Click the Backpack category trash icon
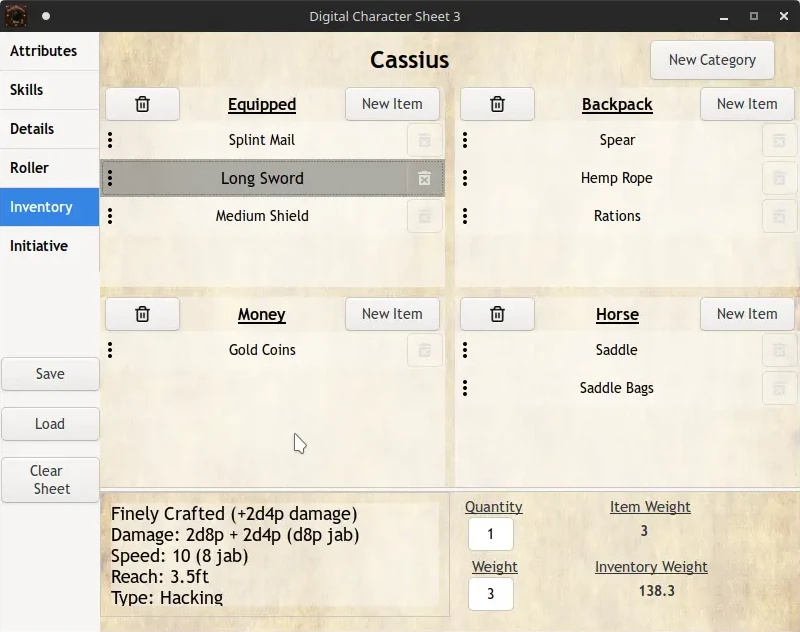This screenshot has height=632, width=800. (497, 104)
